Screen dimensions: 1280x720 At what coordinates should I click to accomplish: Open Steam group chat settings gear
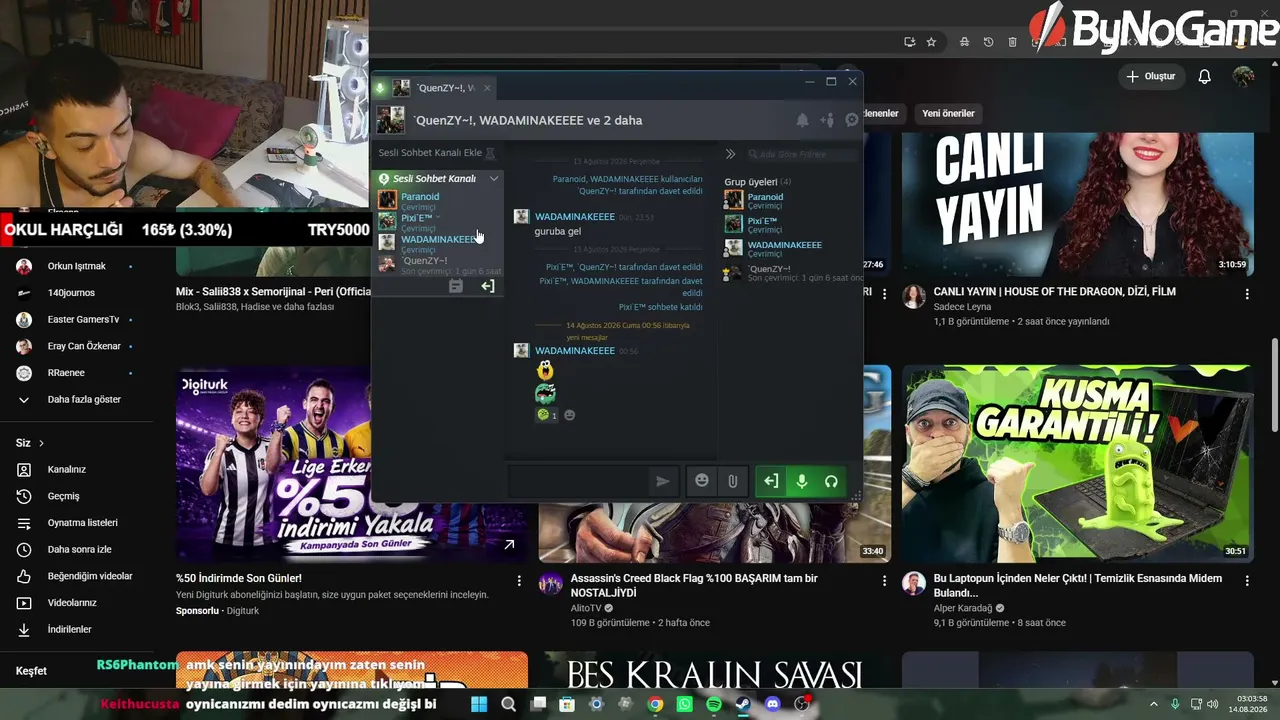click(x=852, y=120)
